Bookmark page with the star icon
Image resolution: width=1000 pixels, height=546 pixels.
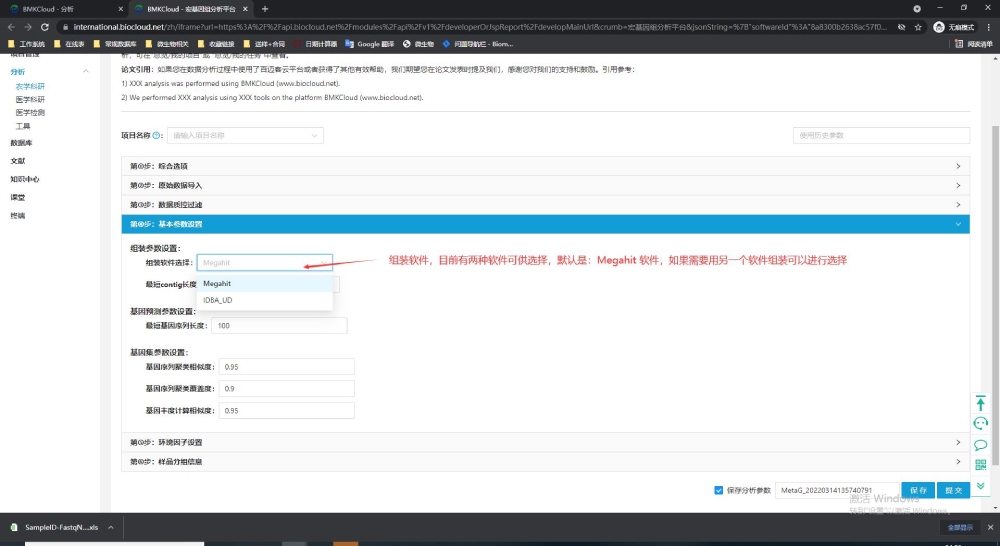(917, 27)
